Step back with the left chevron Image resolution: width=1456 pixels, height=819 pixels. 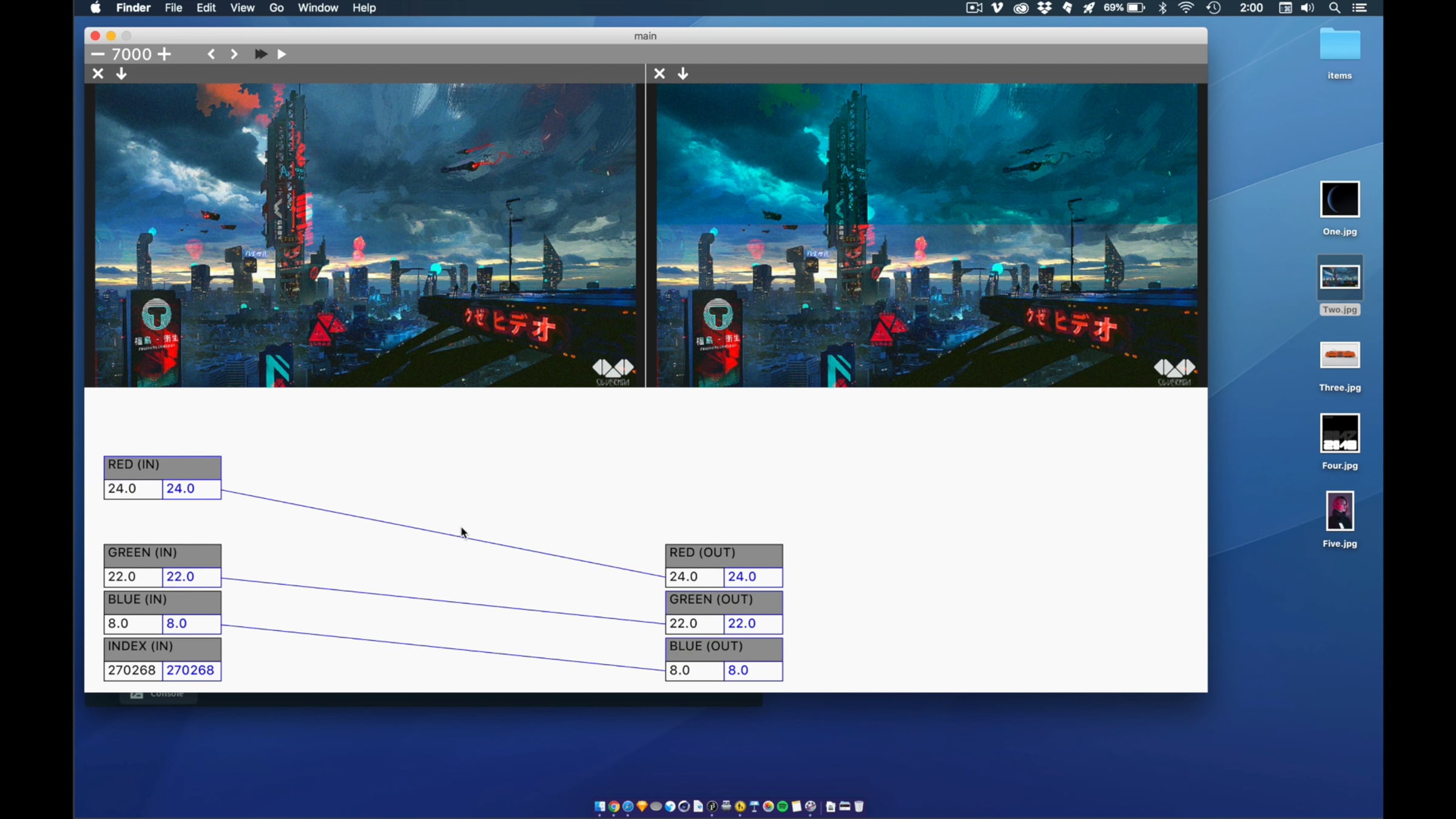(x=211, y=54)
